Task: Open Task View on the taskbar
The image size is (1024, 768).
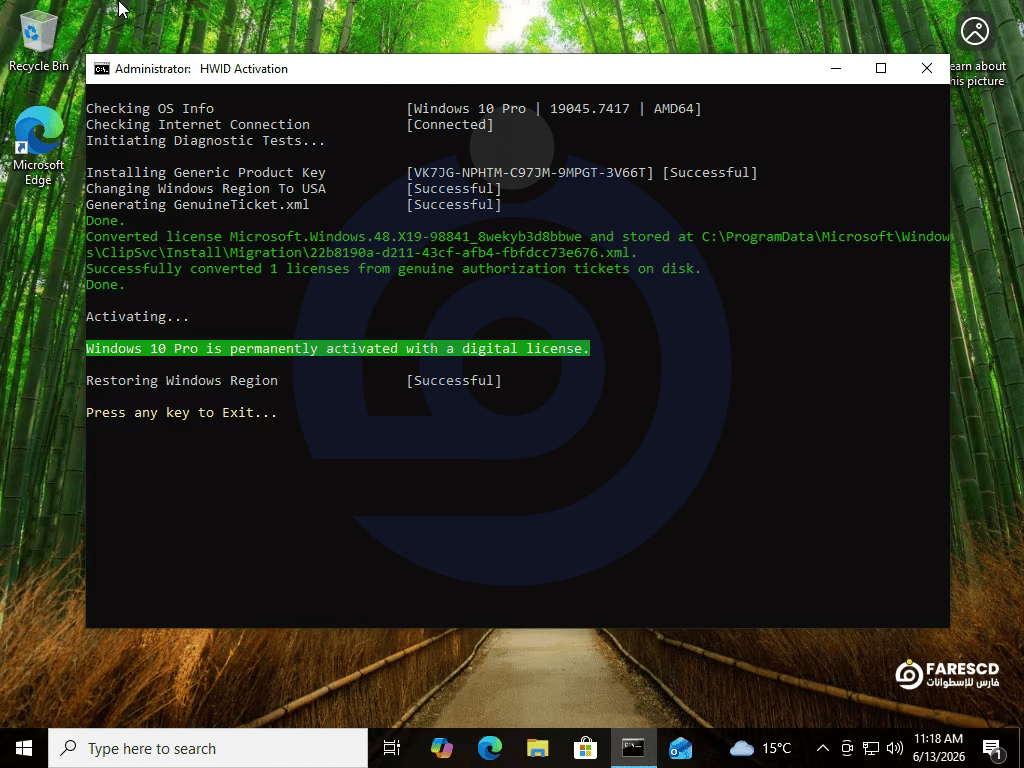Action: tap(391, 748)
